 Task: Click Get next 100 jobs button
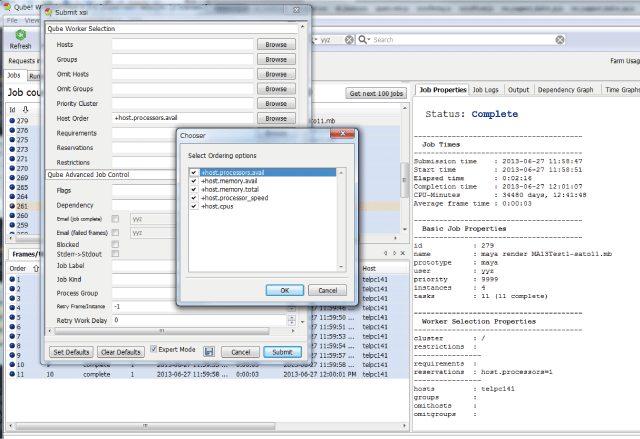376,93
